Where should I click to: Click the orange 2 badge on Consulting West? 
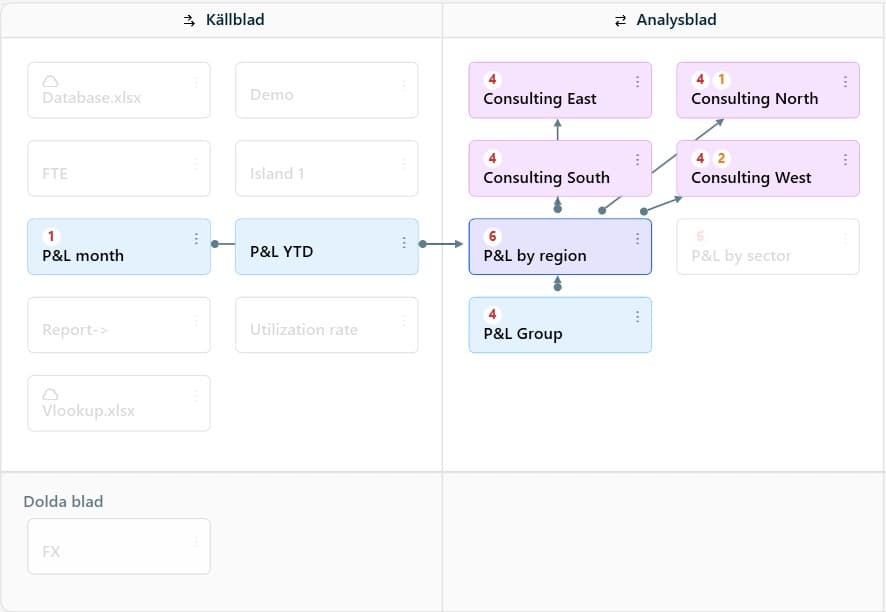click(722, 159)
